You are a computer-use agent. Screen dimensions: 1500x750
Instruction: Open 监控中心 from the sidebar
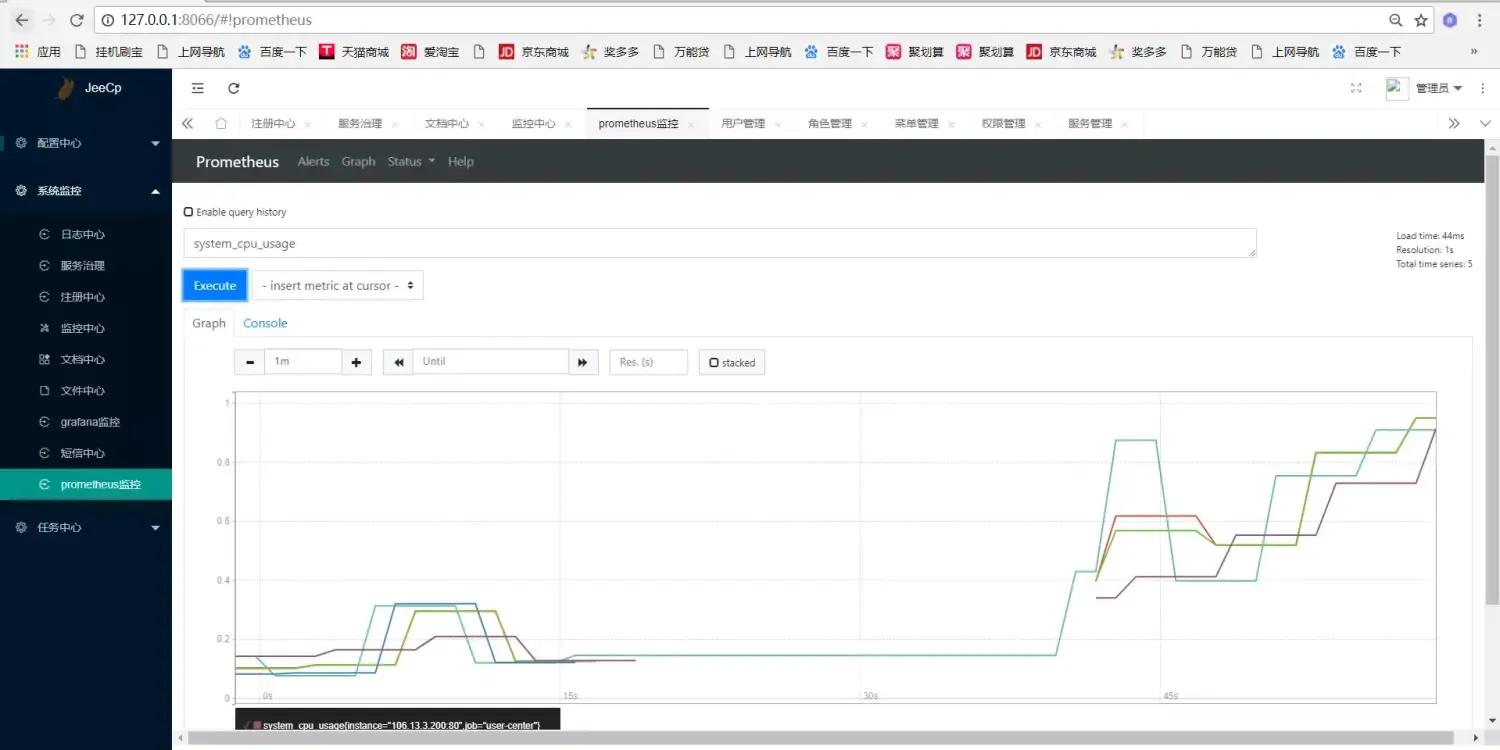83,327
